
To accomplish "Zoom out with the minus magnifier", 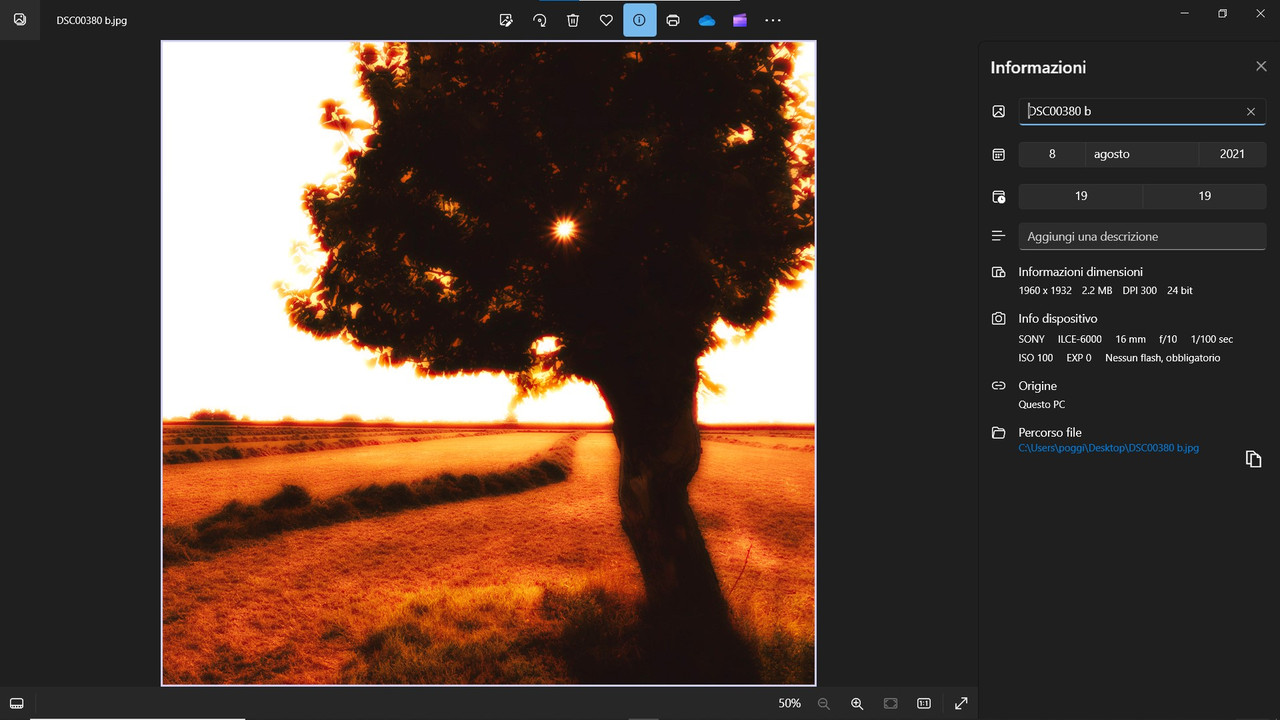I will tap(824, 703).
